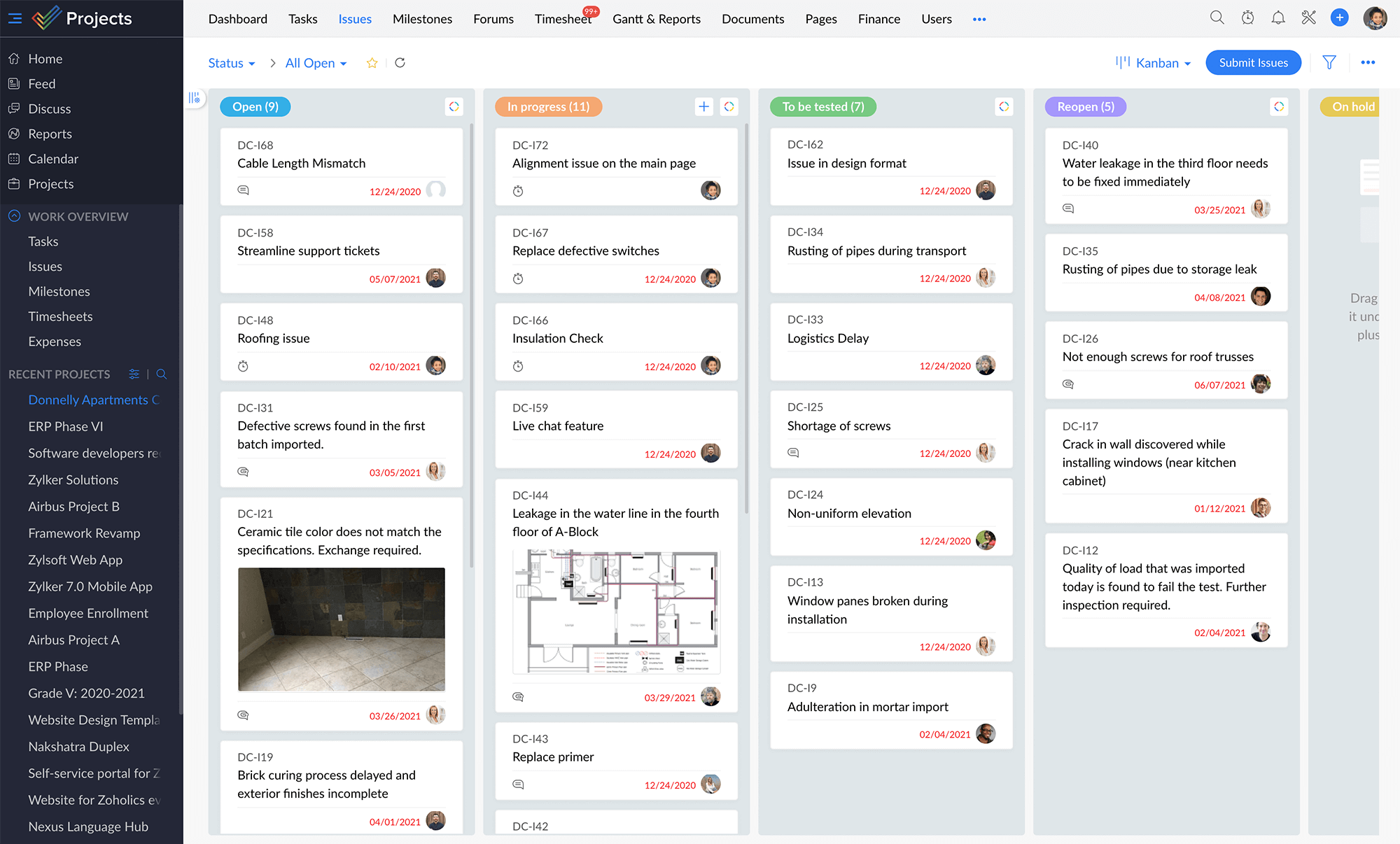Toggle the refresh icon on To be tested column
The width and height of the screenshot is (1400, 844).
pos(1003,107)
